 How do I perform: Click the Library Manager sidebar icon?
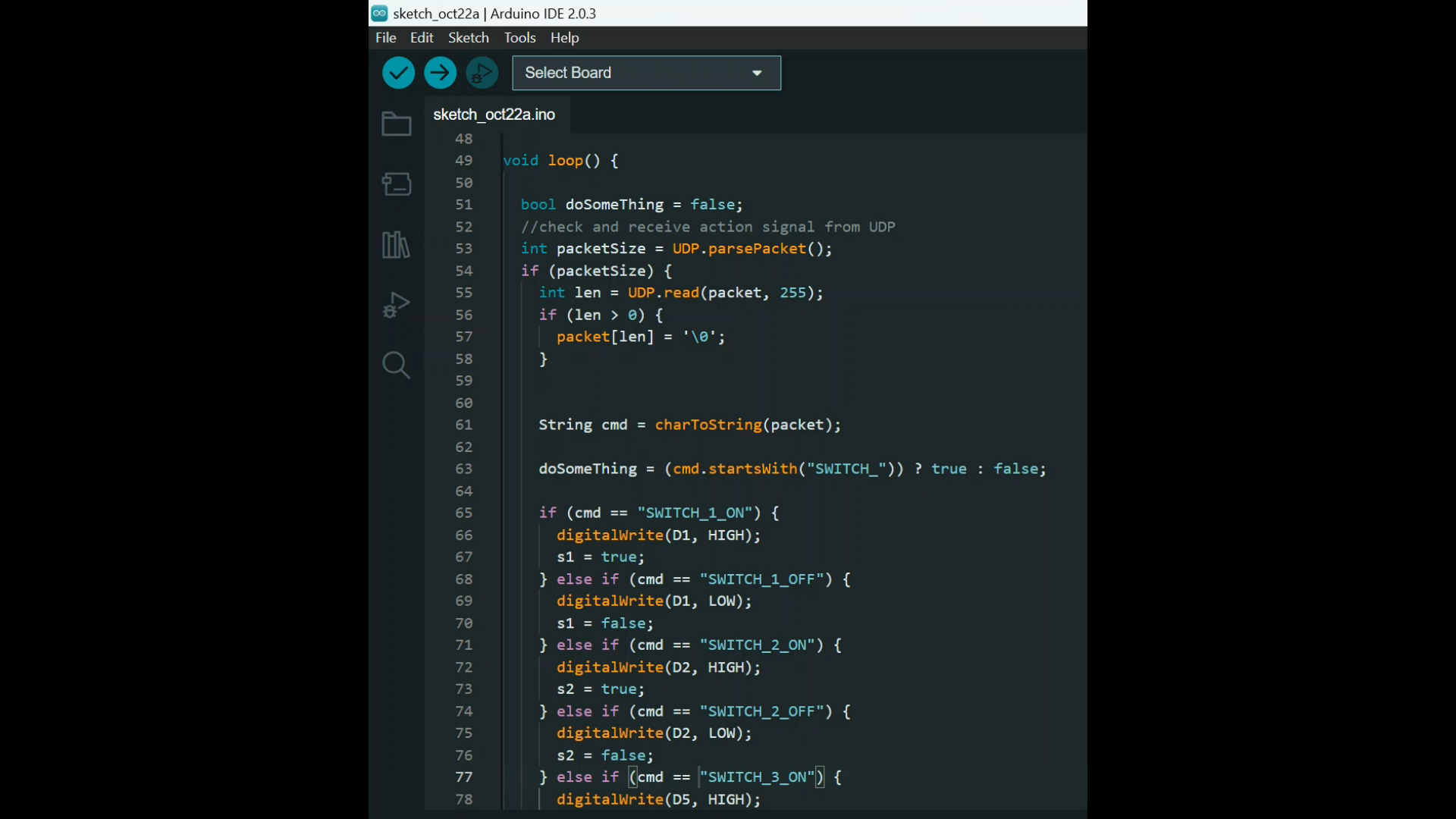[x=396, y=244]
